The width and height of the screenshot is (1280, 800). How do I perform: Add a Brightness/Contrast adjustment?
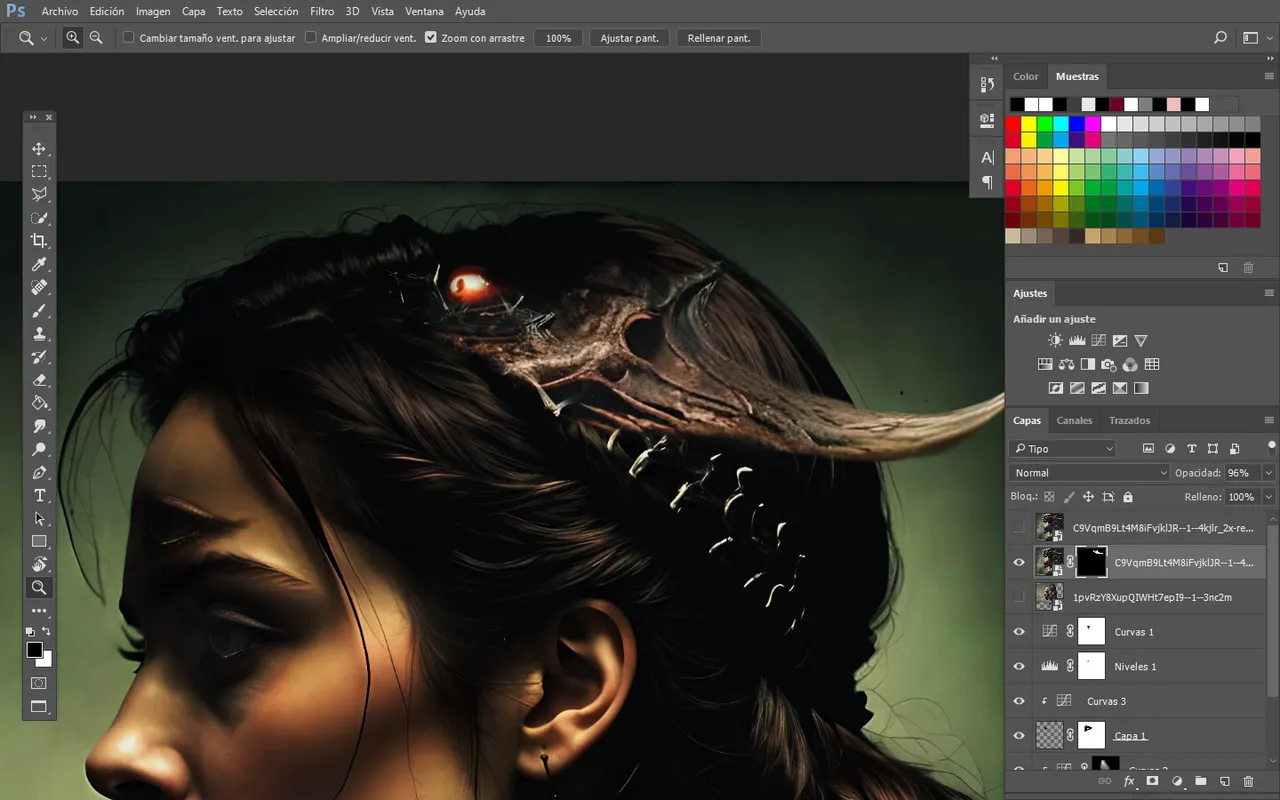(1055, 341)
